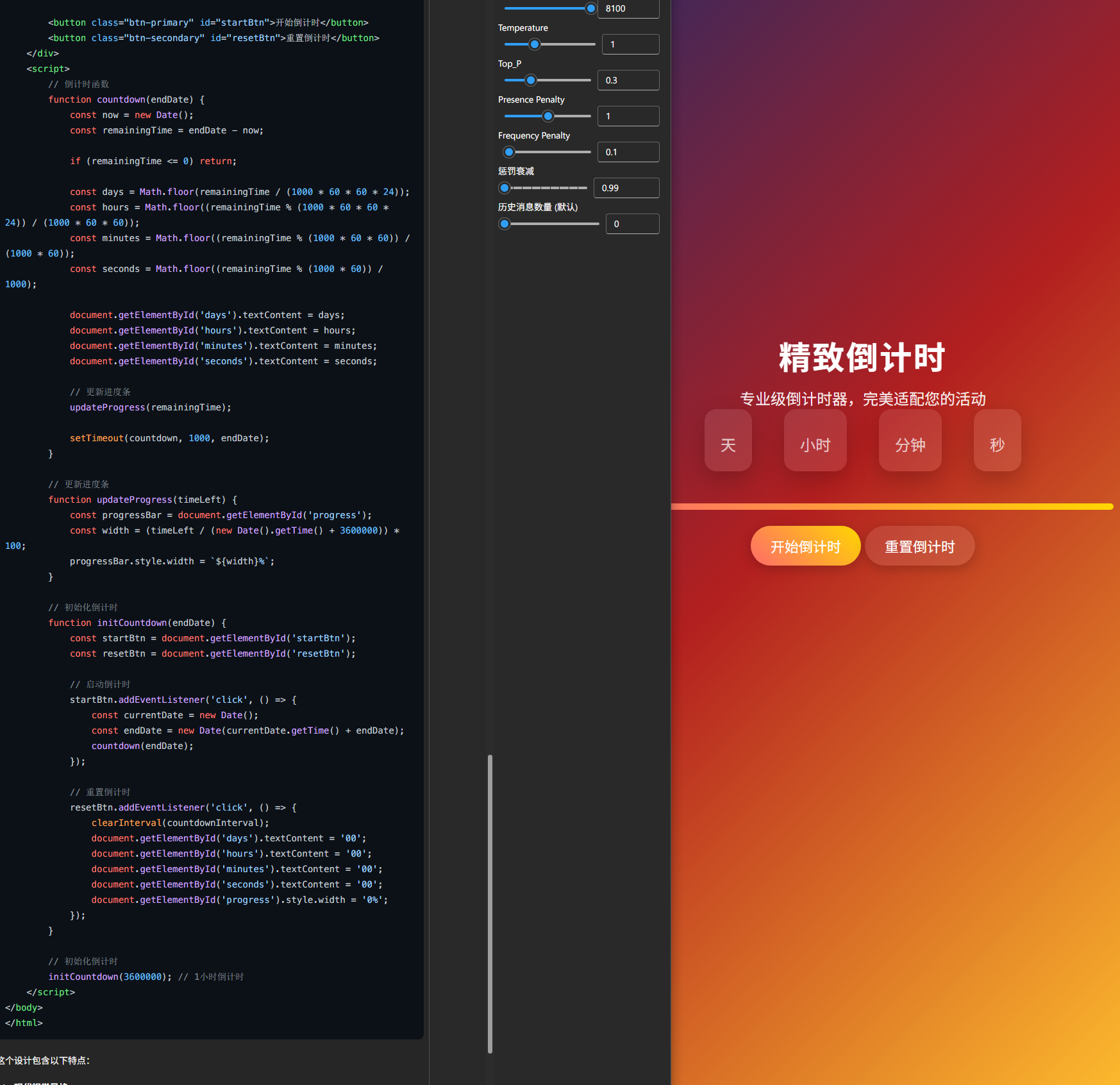Click the 小时 countdown card
1120x1085 pixels.
click(x=815, y=441)
